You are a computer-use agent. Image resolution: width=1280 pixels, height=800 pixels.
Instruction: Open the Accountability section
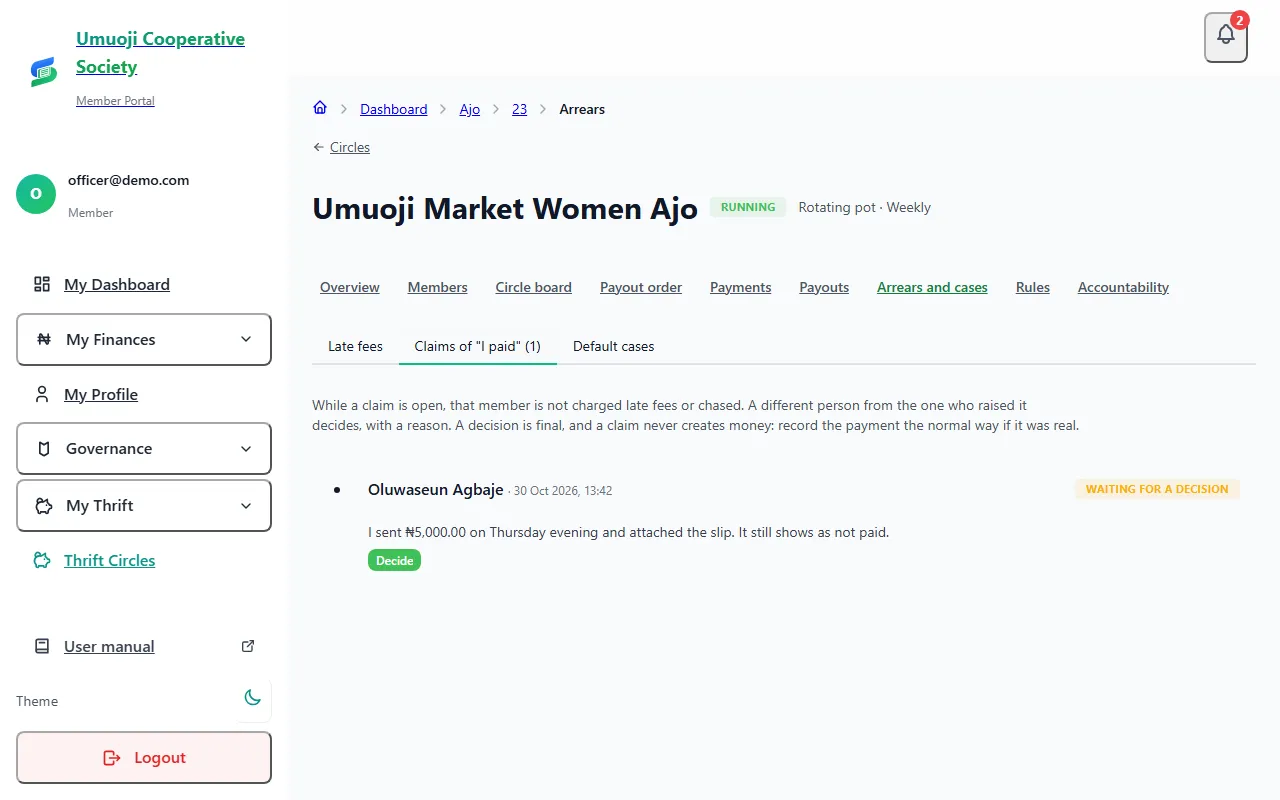point(1123,287)
